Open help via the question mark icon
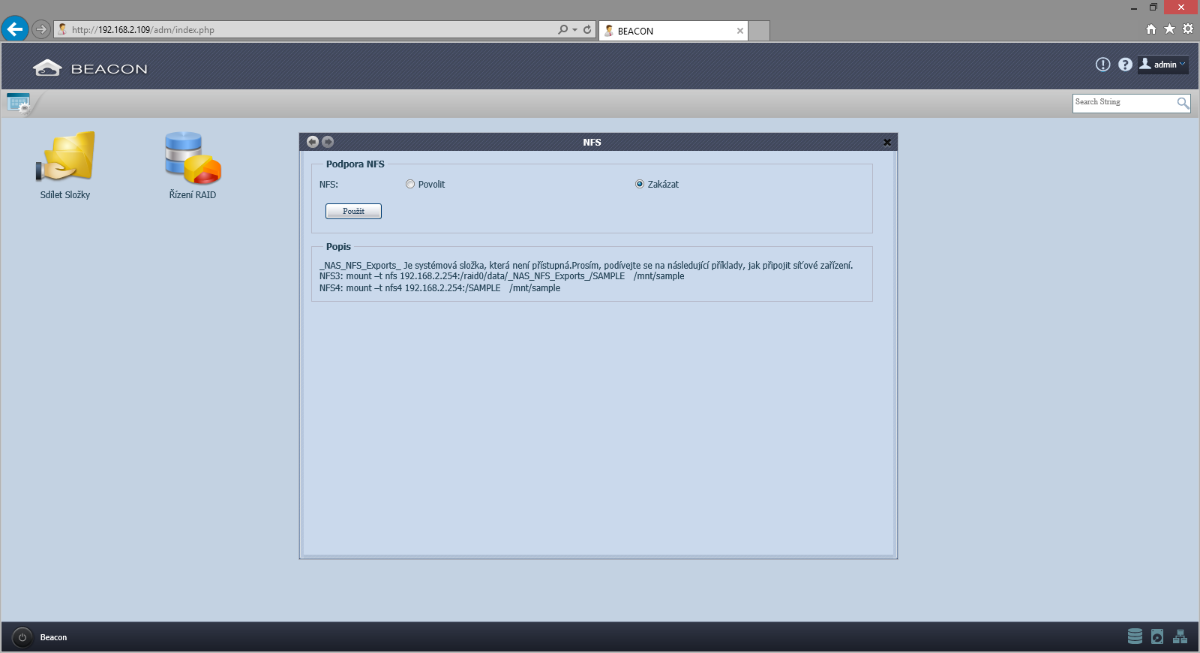The height and width of the screenshot is (653, 1200). click(1125, 64)
